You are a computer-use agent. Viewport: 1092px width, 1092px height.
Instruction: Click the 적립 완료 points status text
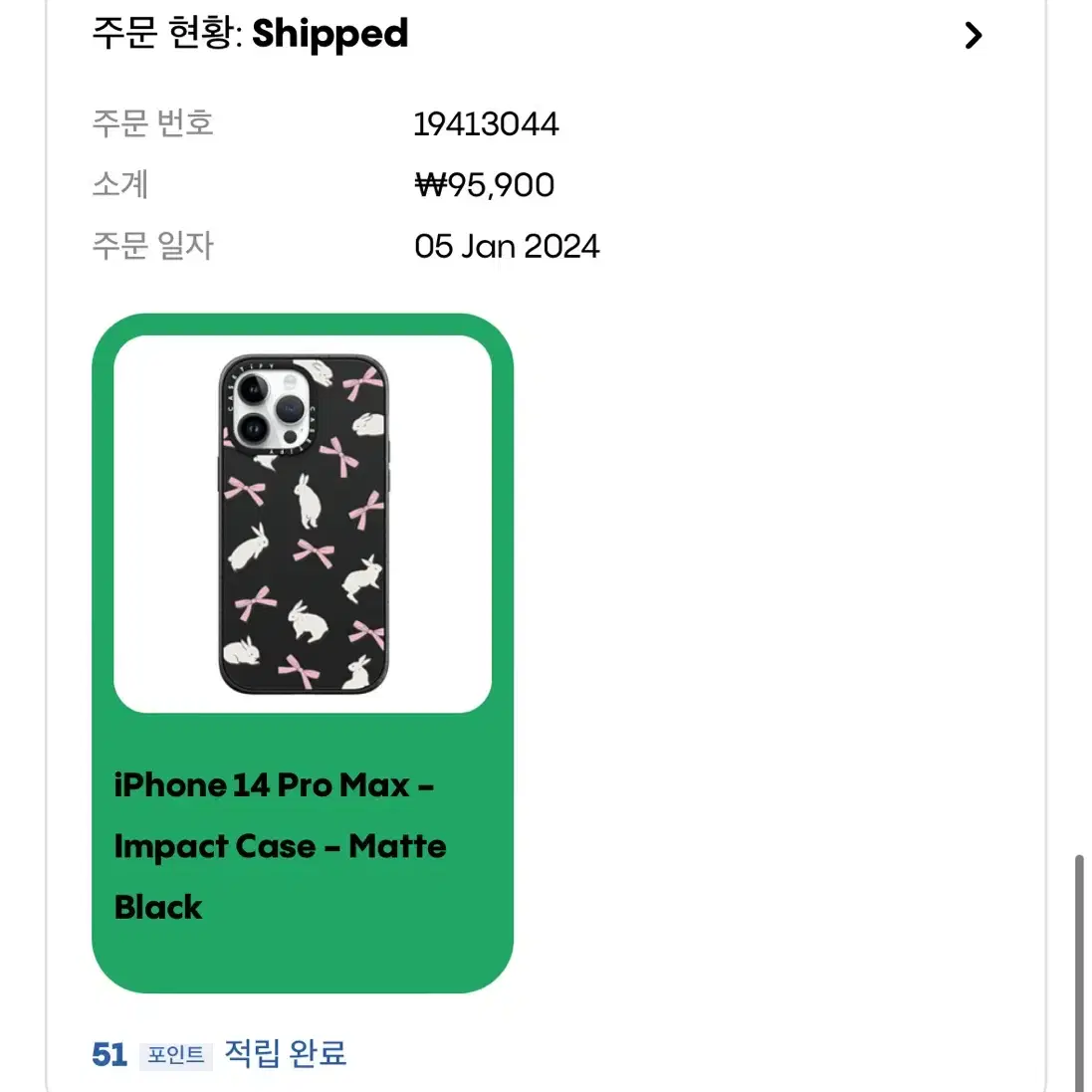(285, 1053)
